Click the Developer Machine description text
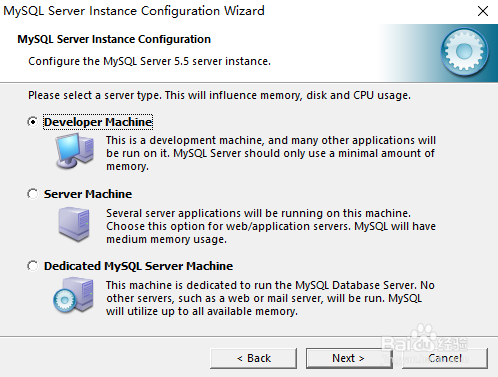The width and height of the screenshot is (498, 377). pyautogui.click(x=271, y=153)
